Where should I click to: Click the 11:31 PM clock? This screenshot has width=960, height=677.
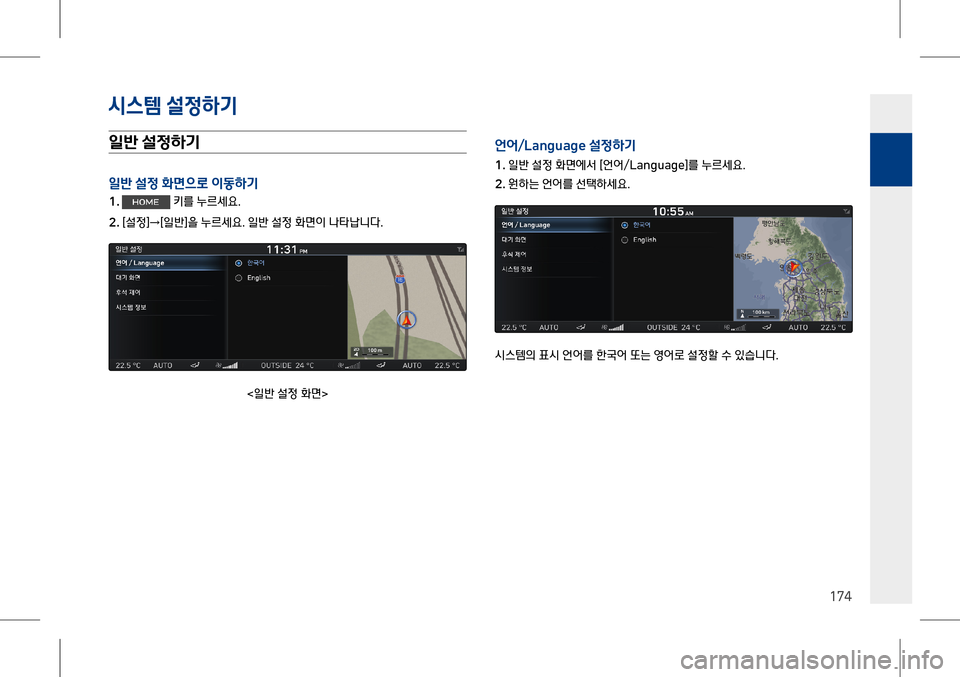tap(287, 250)
